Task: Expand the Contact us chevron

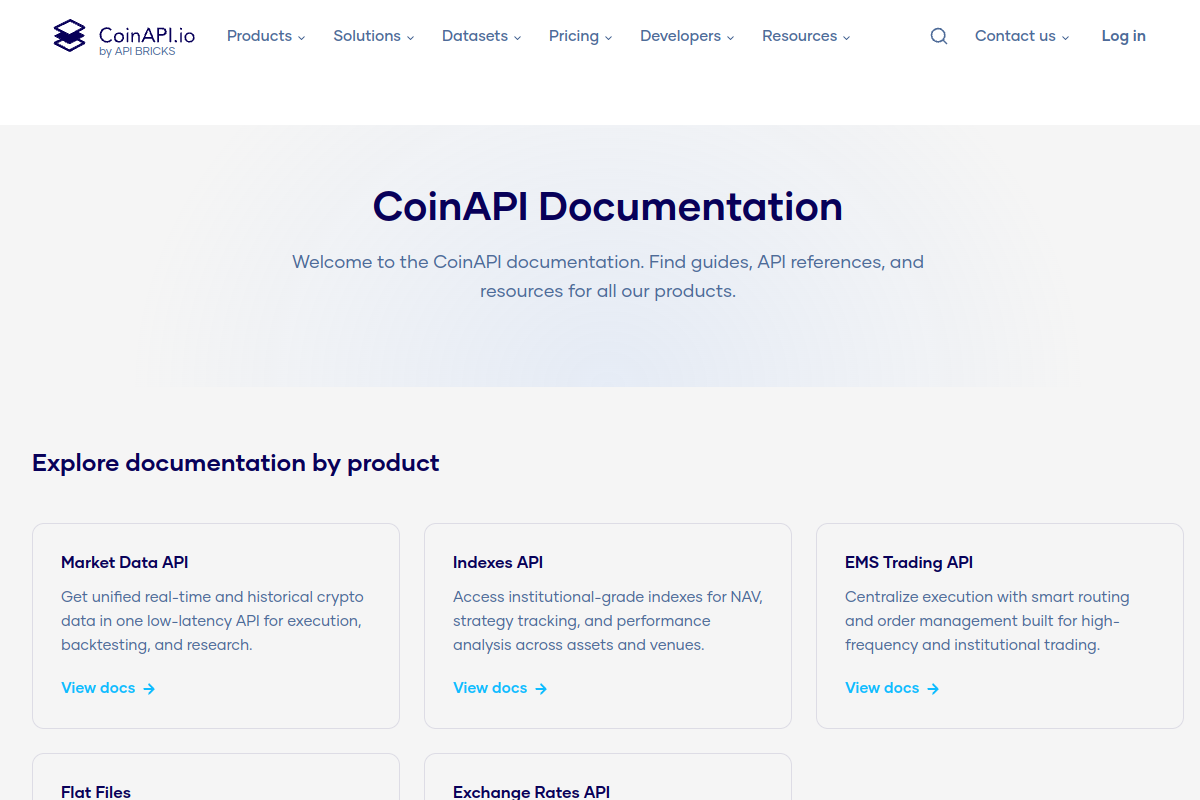Action: coord(1065,37)
